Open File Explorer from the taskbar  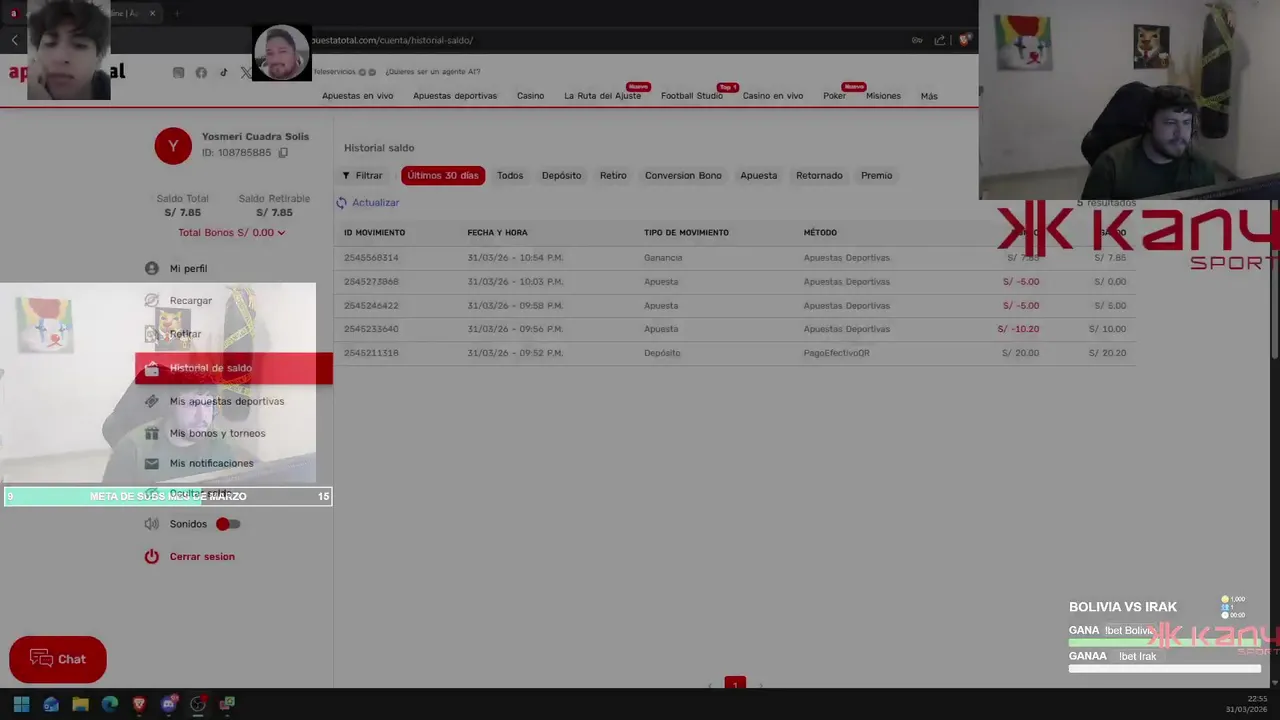(80, 704)
